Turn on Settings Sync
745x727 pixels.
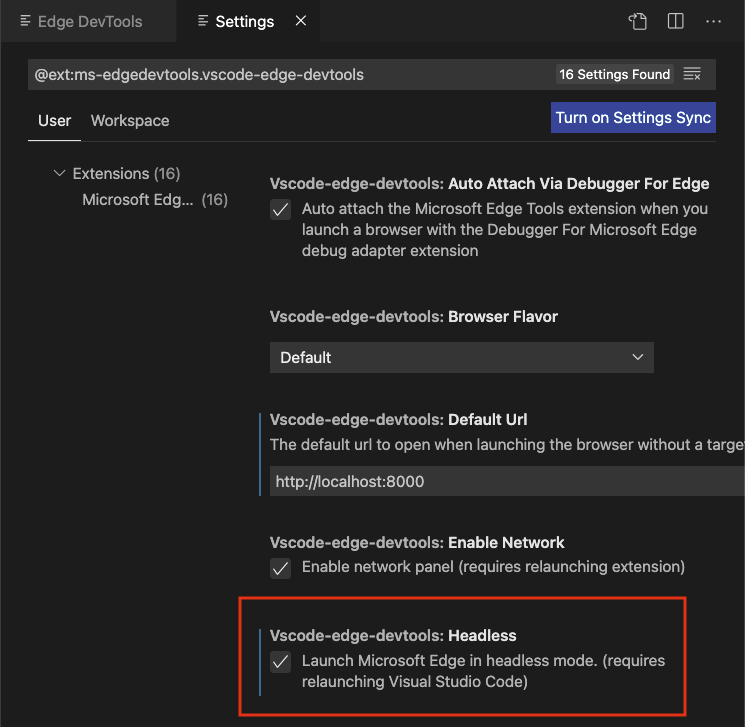[633, 117]
